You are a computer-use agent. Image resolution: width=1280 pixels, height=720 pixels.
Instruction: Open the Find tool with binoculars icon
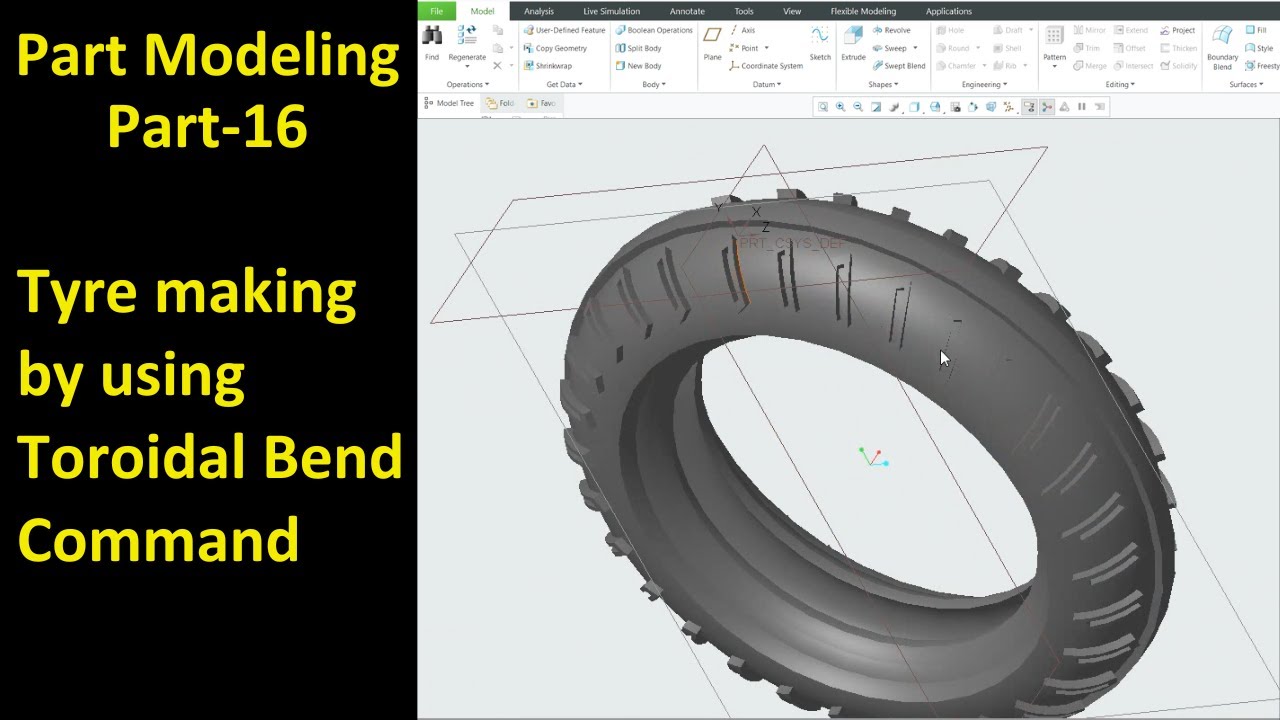click(432, 44)
